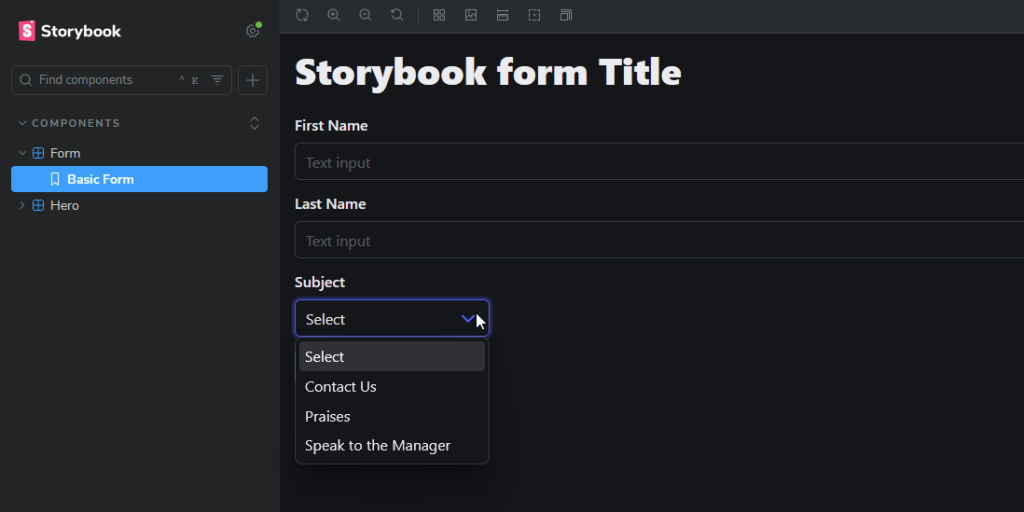This screenshot has height=512, width=1024.
Task: Zoom in the preview canvas
Action: (334, 15)
